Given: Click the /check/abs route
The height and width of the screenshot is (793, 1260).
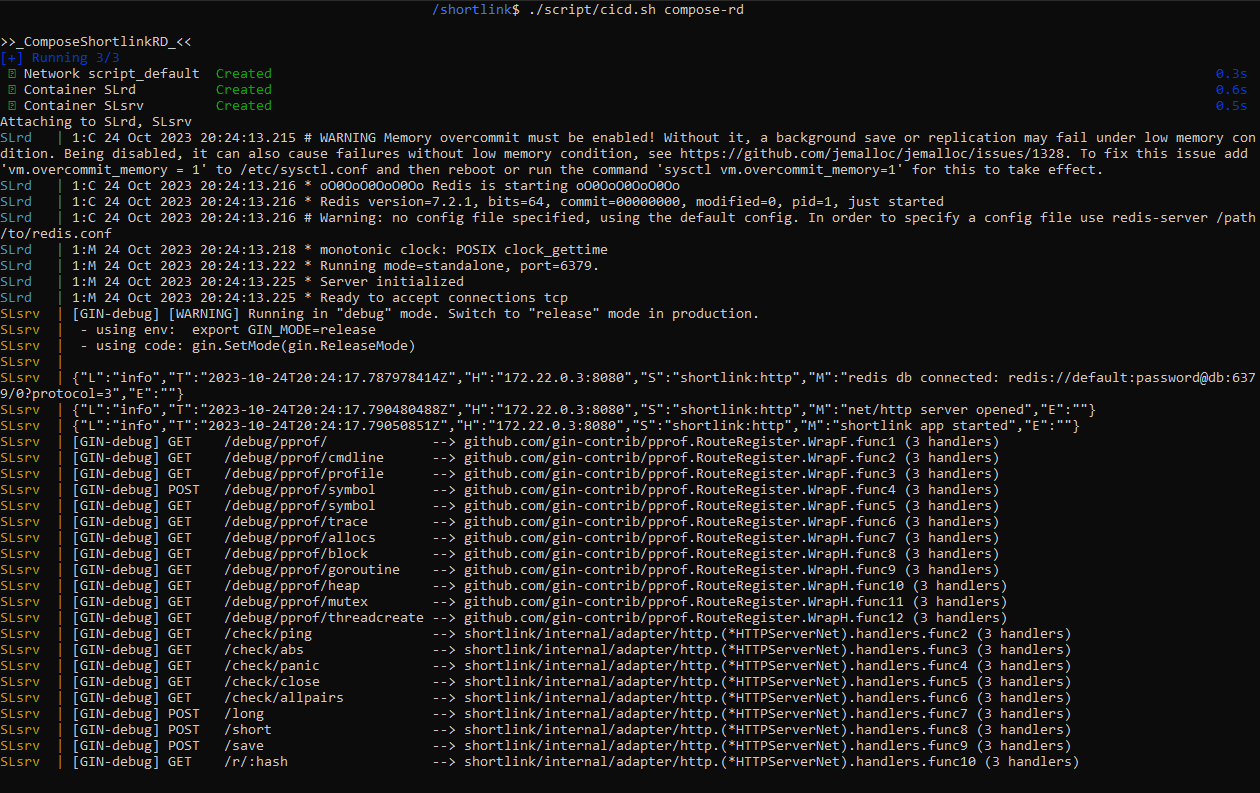Looking at the screenshot, I should (x=264, y=650).
